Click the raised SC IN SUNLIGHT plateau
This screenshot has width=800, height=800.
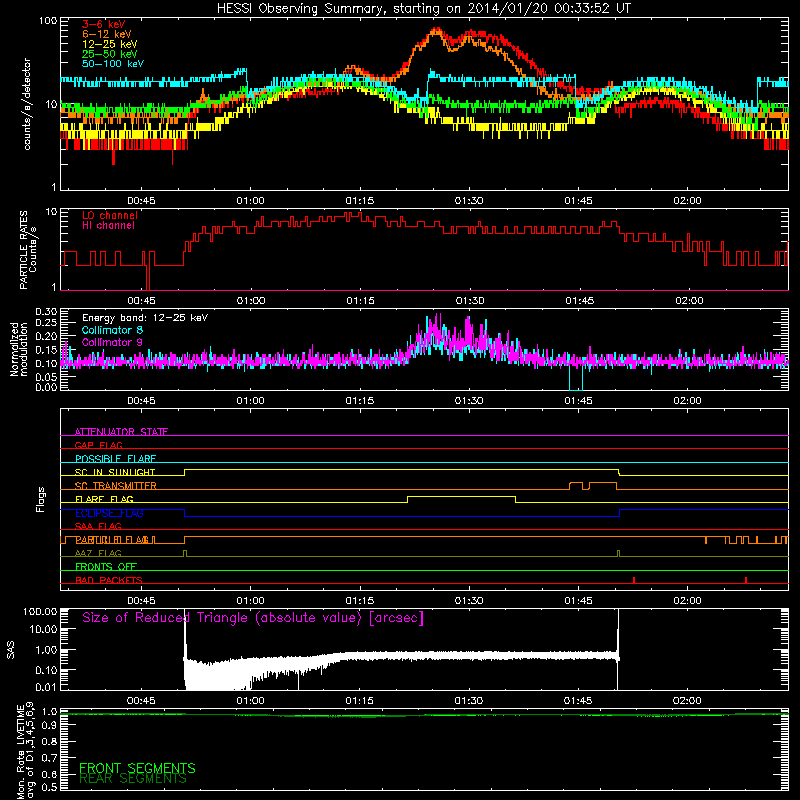(402, 469)
